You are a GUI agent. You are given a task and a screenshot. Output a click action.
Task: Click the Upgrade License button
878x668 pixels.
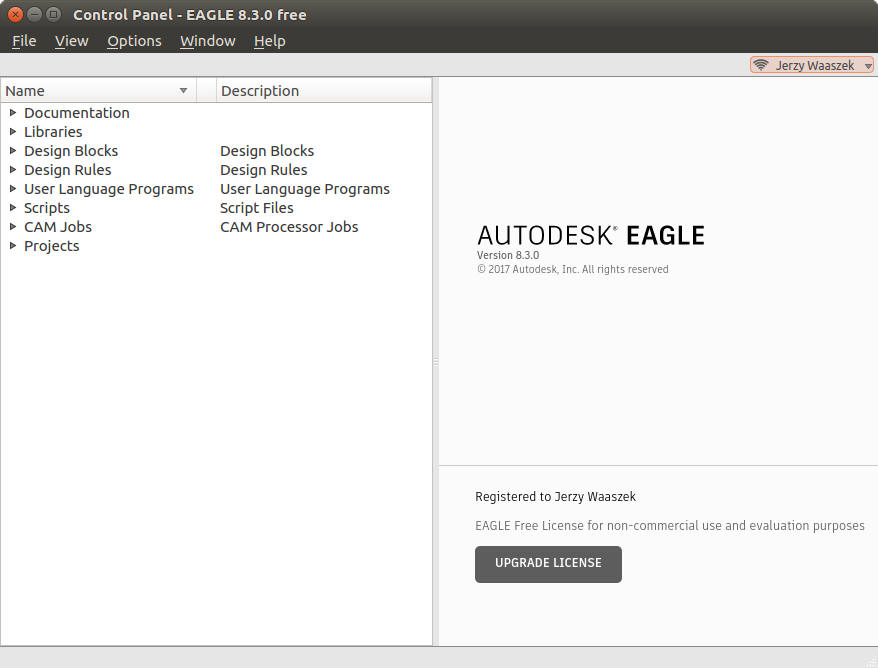click(x=548, y=564)
